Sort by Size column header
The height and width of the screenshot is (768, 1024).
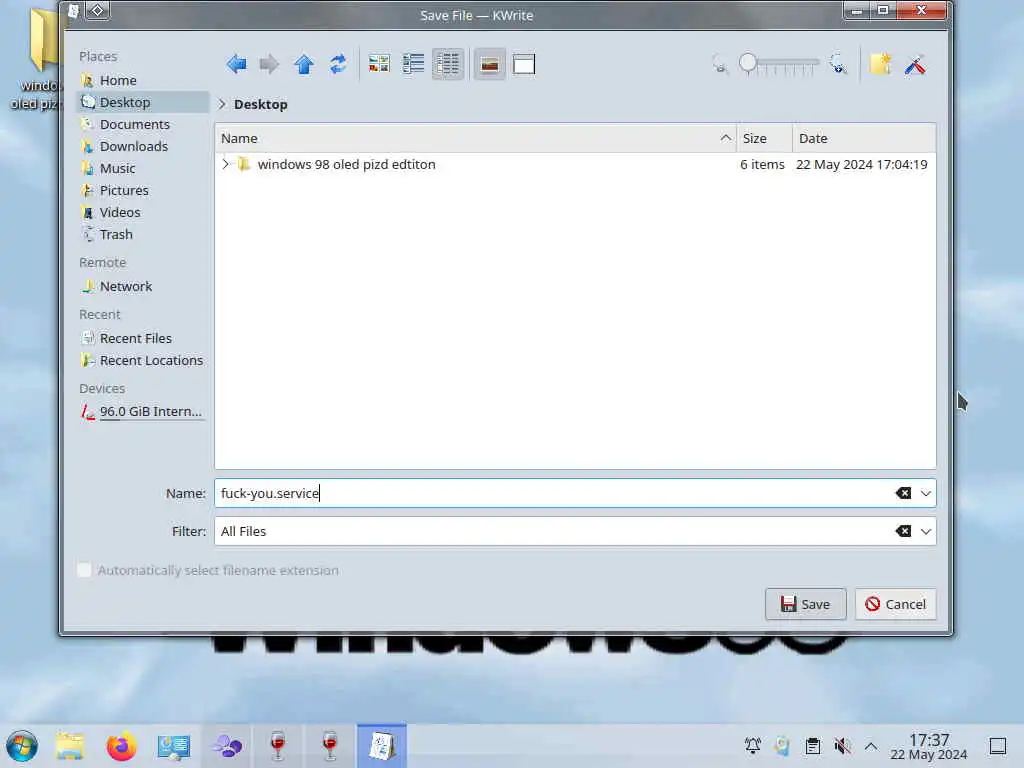[764, 138]
